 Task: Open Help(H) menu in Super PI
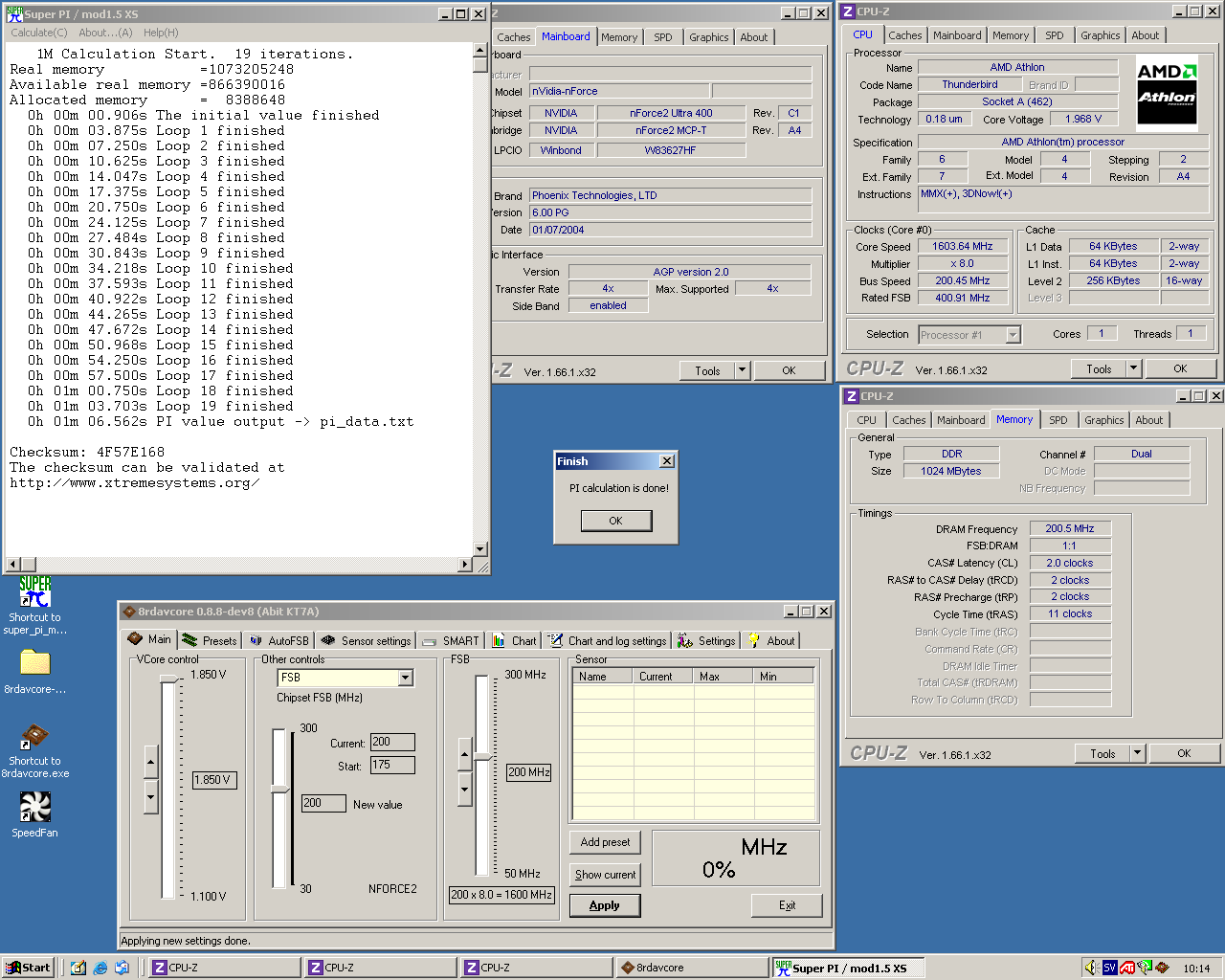pyautogui.click(x=162, y=33)
